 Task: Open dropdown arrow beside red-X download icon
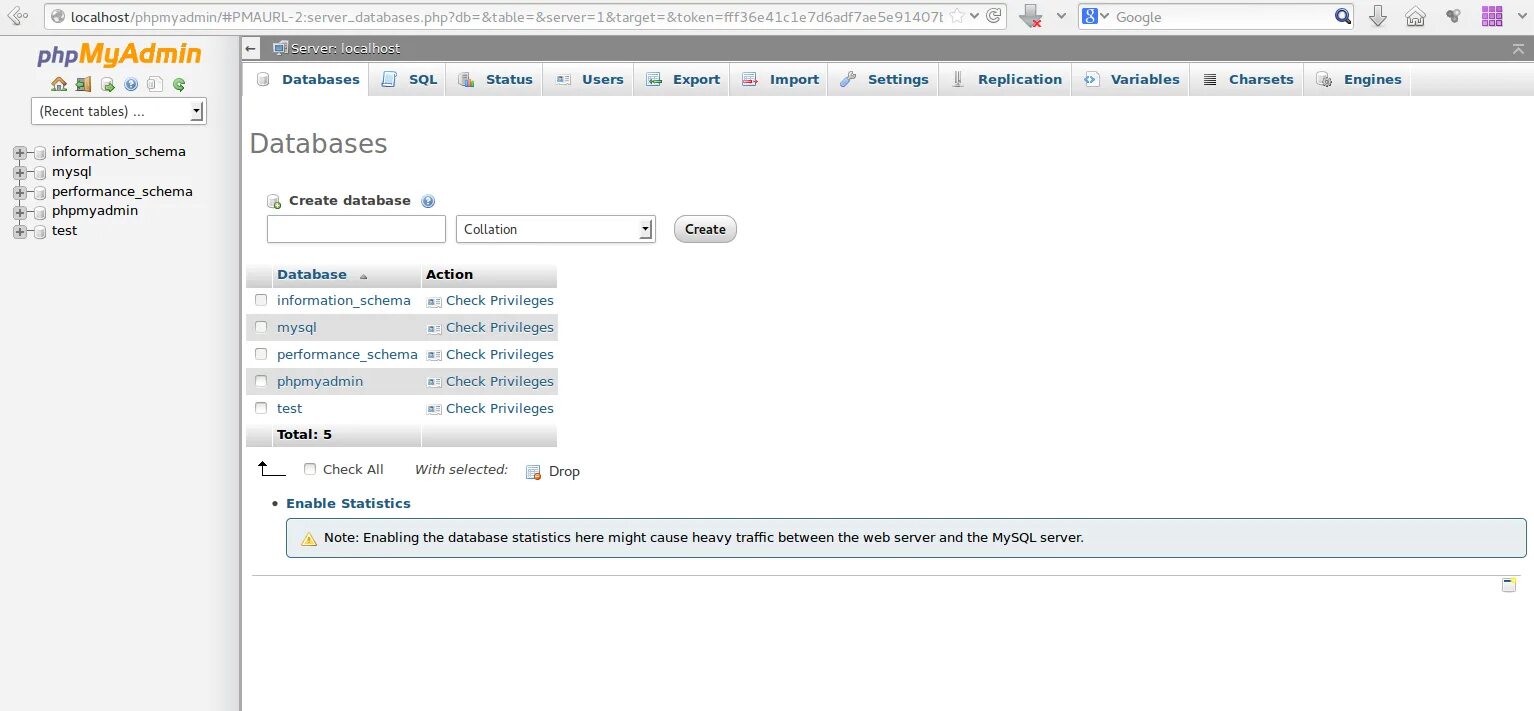point(1059,16)
